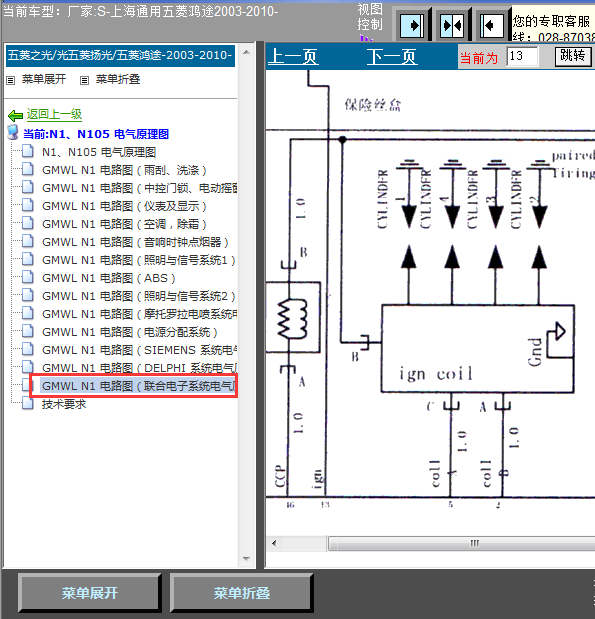Open GMWL N1 电路图(空调,除霜)

click(124, 224)
